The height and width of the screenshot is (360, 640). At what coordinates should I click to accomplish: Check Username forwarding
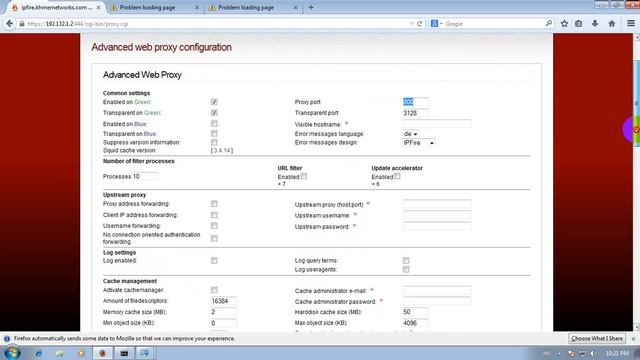(214, 226)
